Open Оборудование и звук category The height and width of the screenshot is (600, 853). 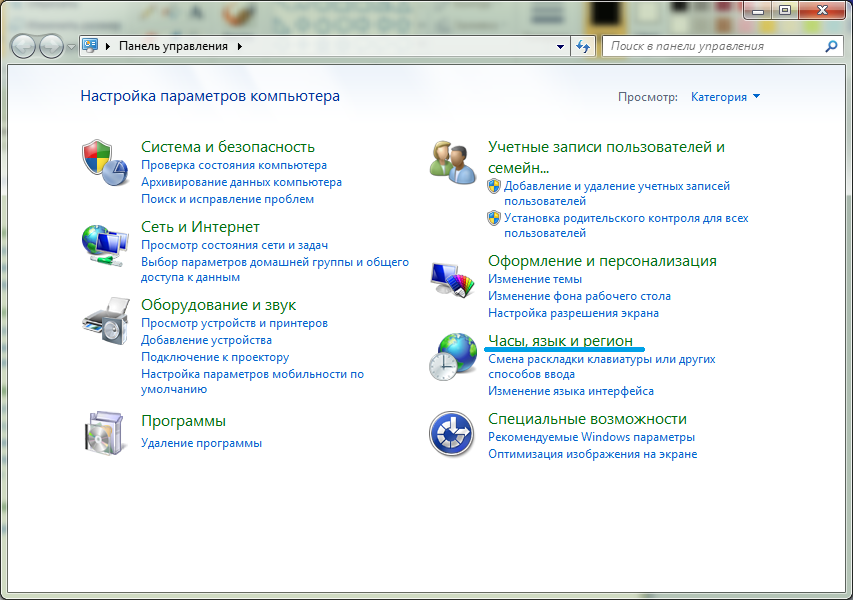point(219,305)
